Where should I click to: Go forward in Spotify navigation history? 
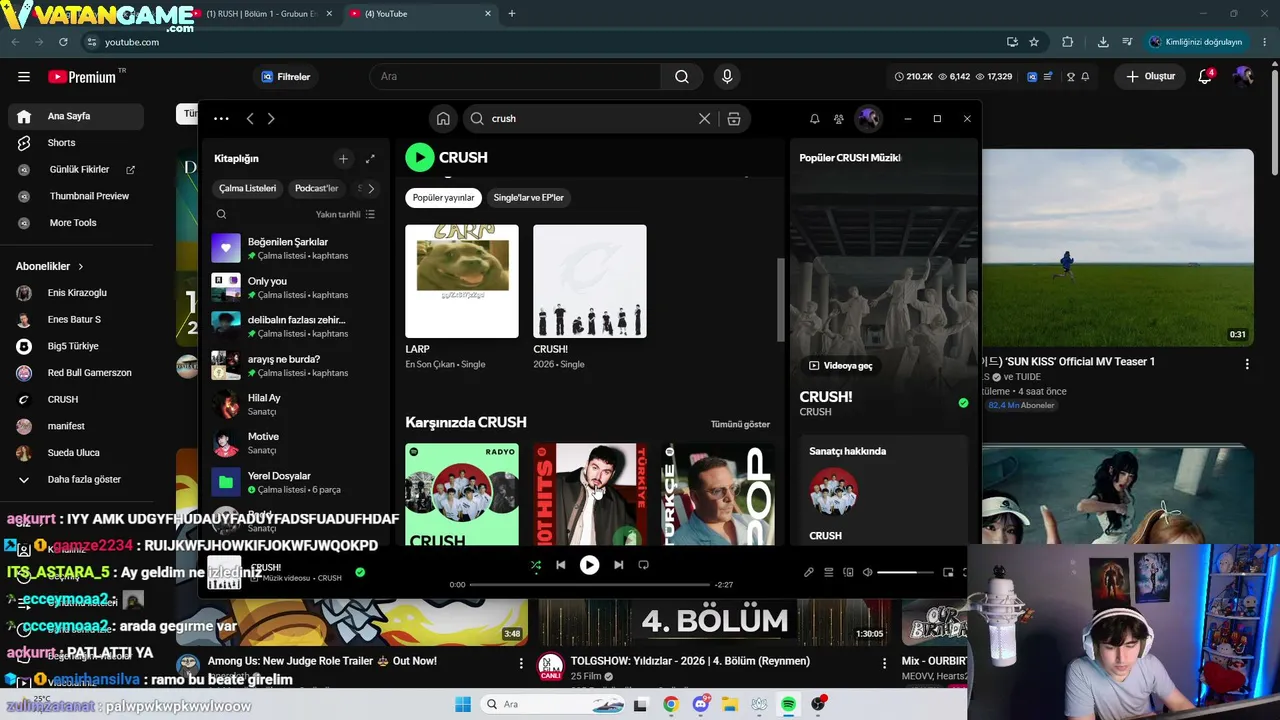click(x=270, y=118)
